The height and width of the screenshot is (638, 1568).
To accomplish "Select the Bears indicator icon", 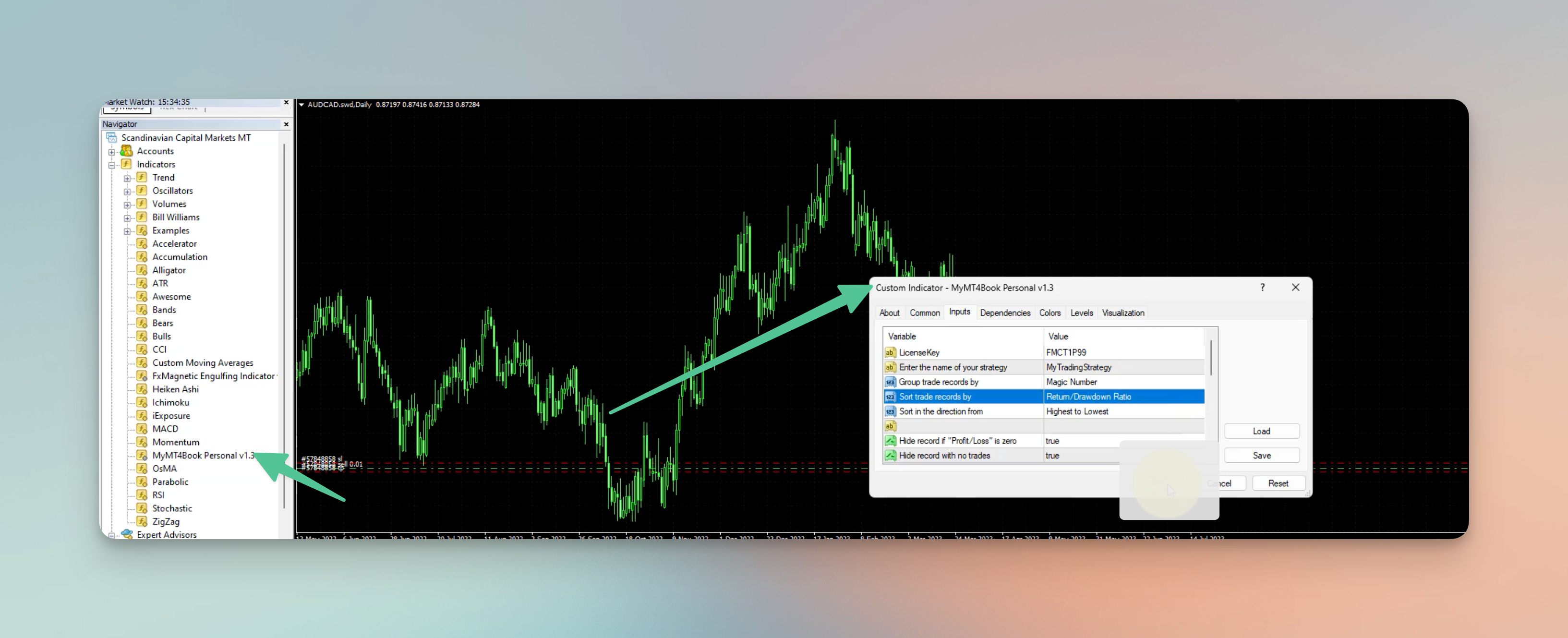I will (142, 323).
